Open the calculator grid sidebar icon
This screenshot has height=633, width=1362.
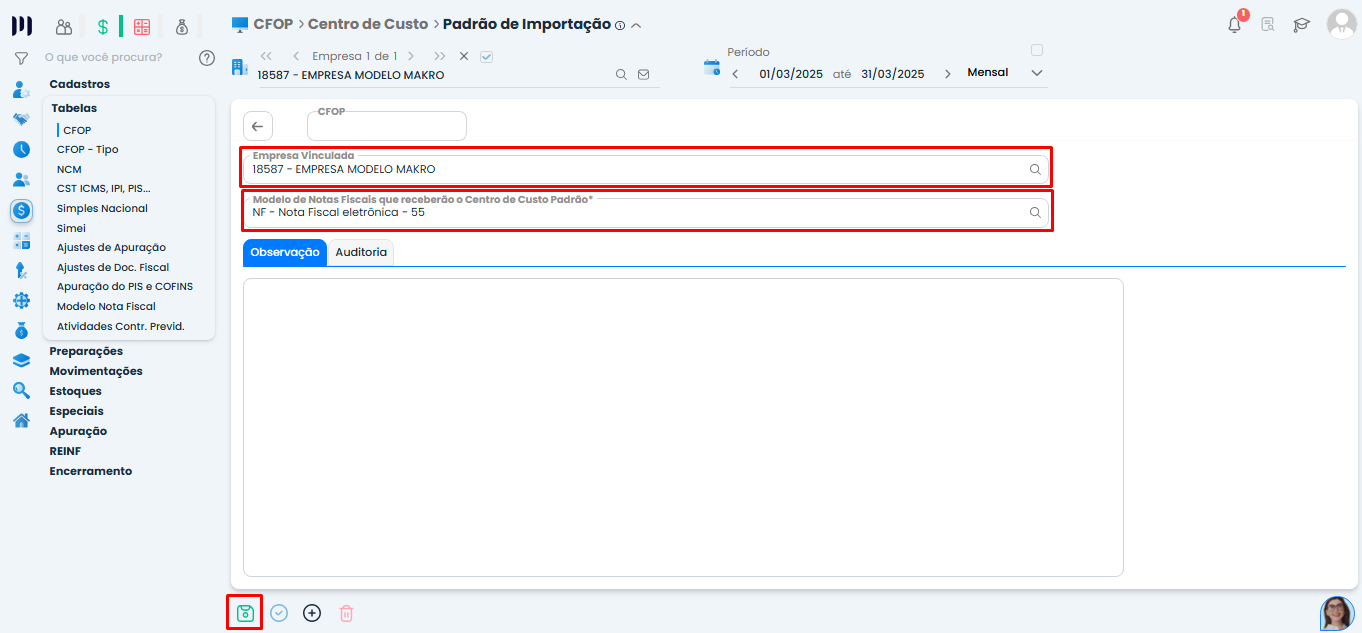point(21,241)
